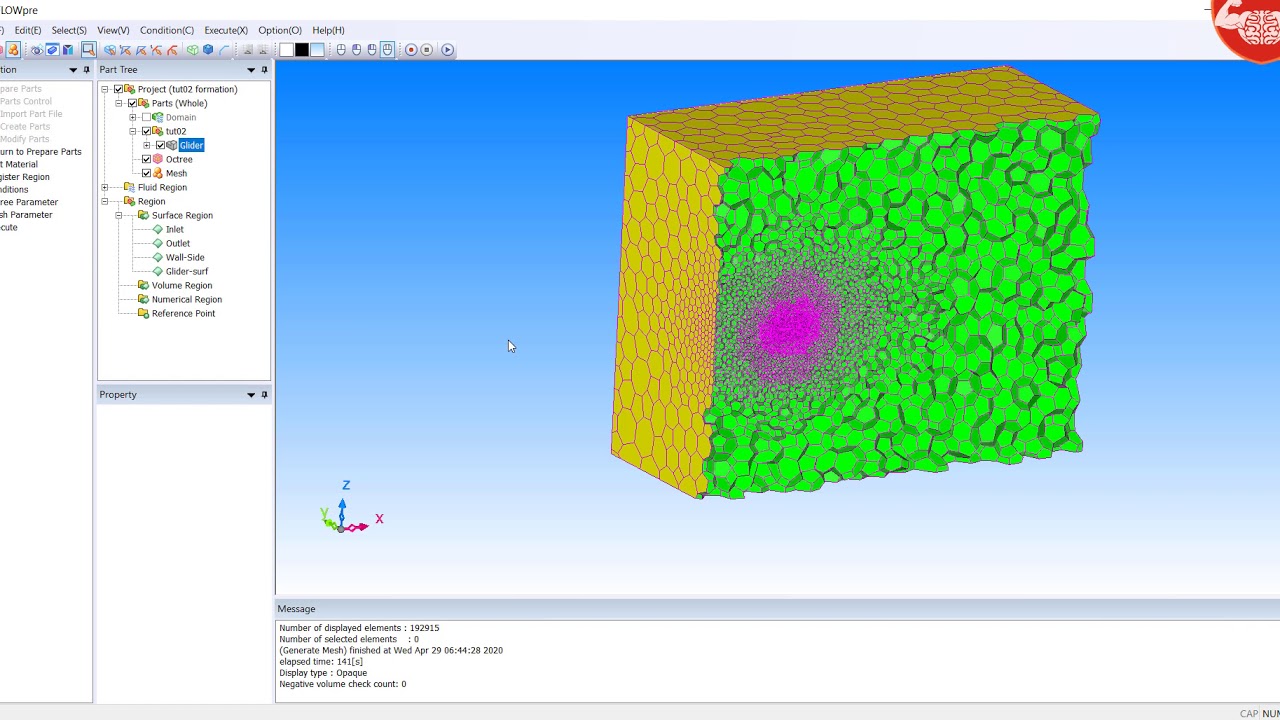
Task: Pin the Part Tree panel
Action: 264,69
